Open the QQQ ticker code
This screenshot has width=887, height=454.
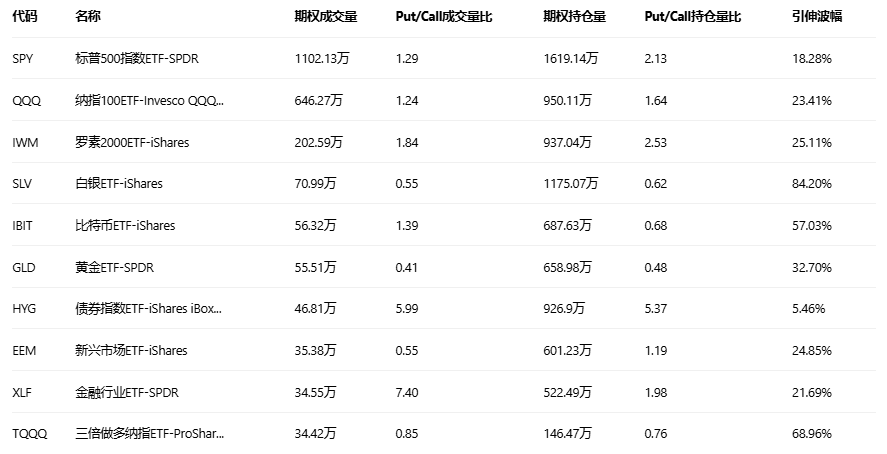click(x=25, y=101)
